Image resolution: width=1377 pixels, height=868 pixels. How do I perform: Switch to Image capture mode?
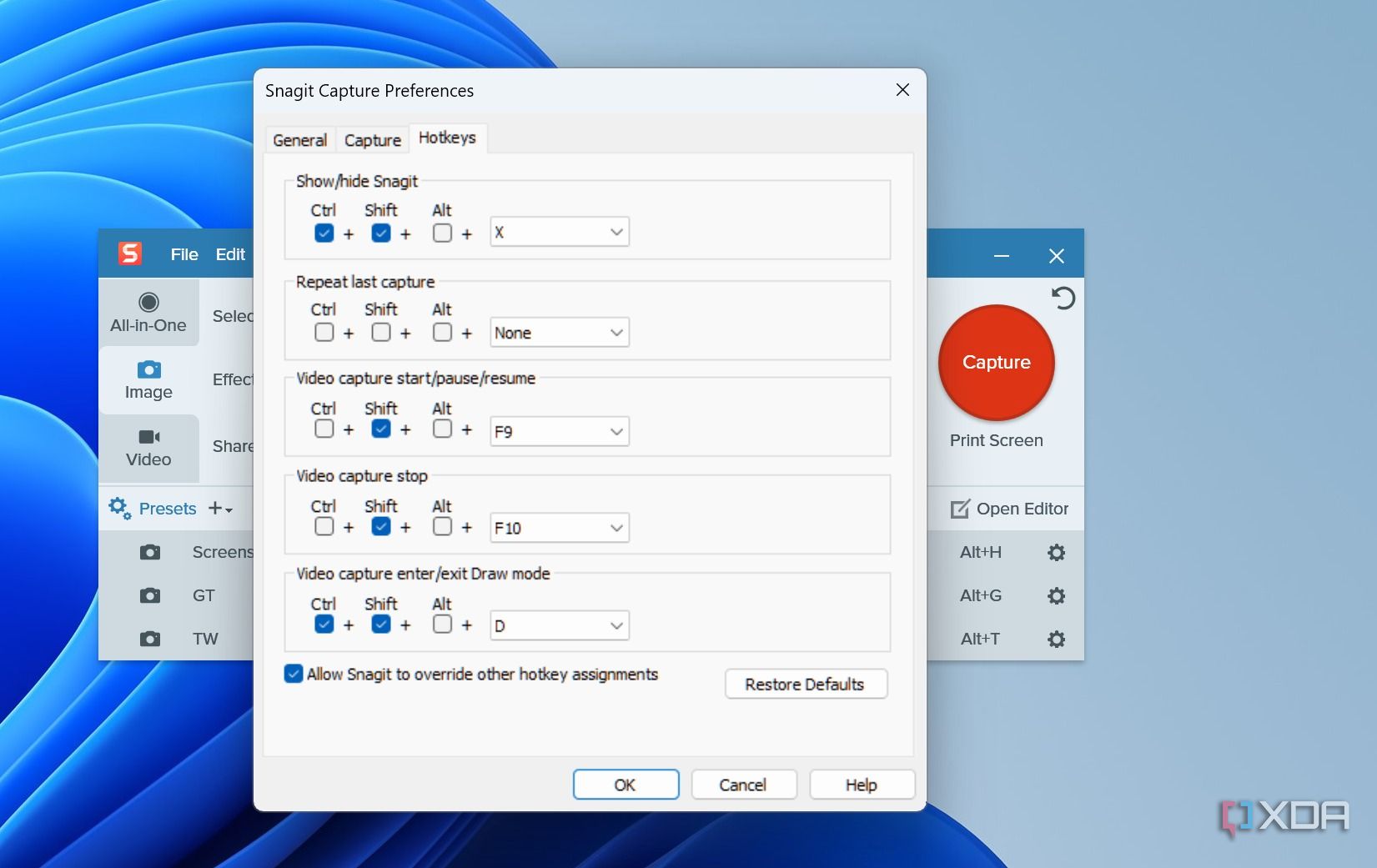pyautogui.click(x=148, y=379)
